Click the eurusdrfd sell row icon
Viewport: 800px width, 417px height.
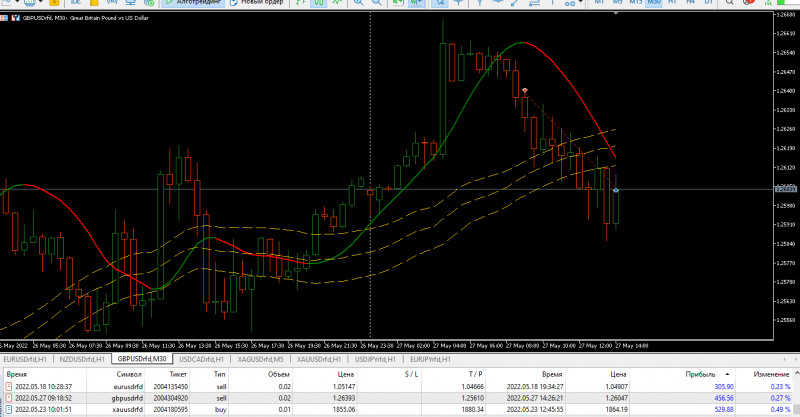(9, 387)
